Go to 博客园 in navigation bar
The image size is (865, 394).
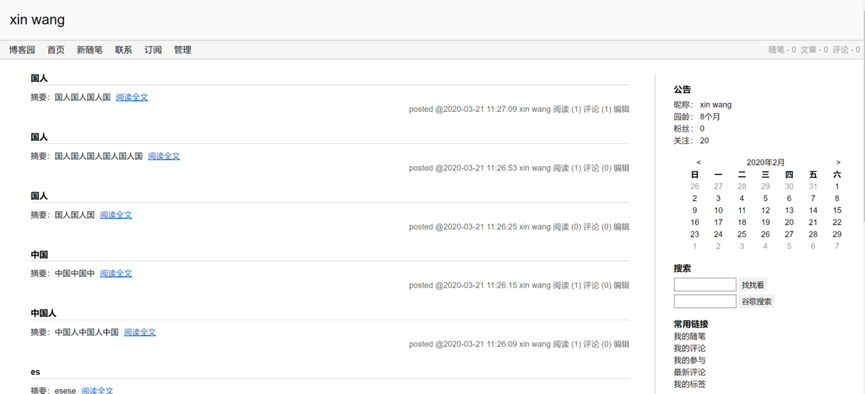pyautogui.click(x=22, y=50)
